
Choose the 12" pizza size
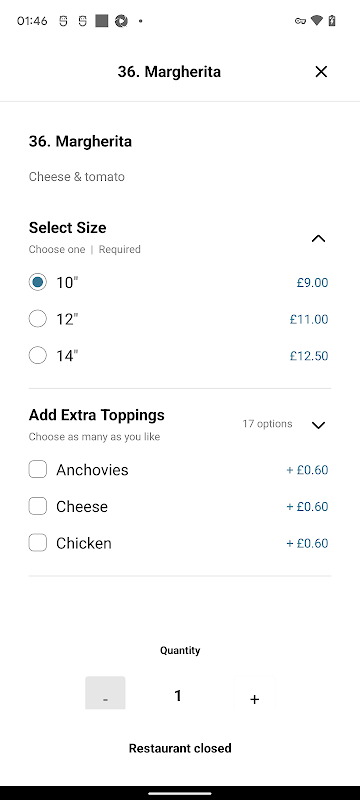pyautogui.click(x=38, y=319)
